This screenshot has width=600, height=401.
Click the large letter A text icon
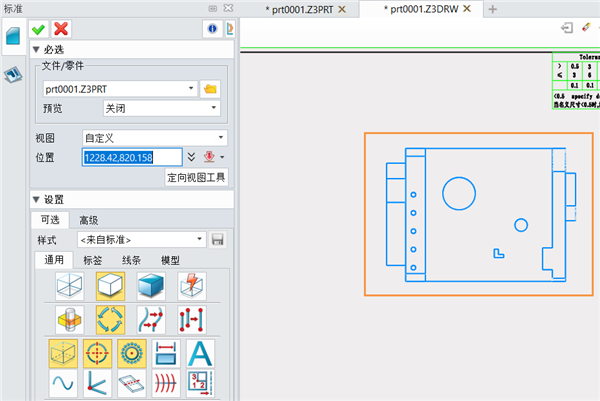coord(201,353)
